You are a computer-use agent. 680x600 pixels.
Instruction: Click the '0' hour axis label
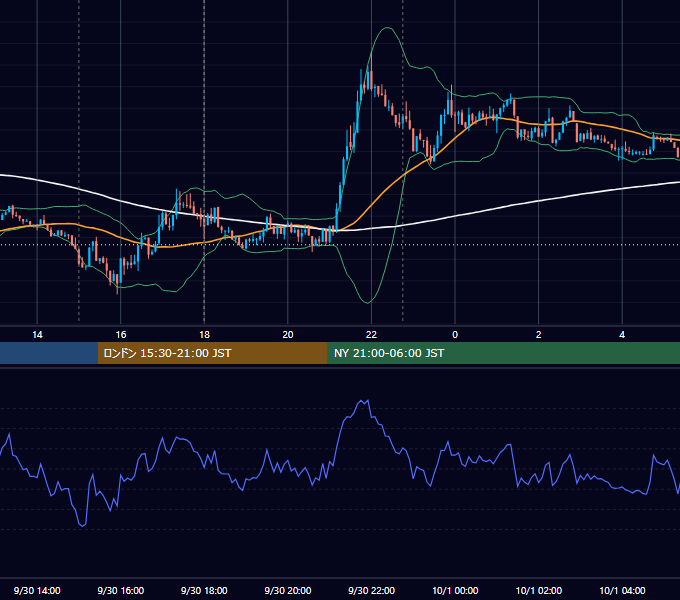(455, 335)
